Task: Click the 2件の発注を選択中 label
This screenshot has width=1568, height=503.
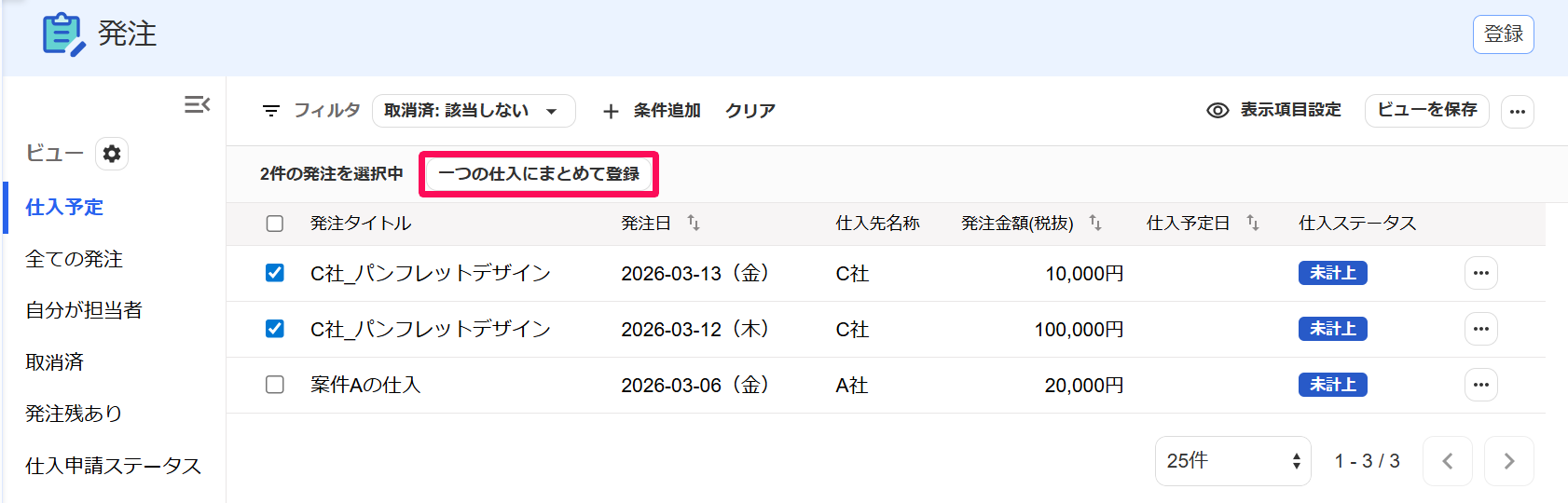Action: coord(332,174)
